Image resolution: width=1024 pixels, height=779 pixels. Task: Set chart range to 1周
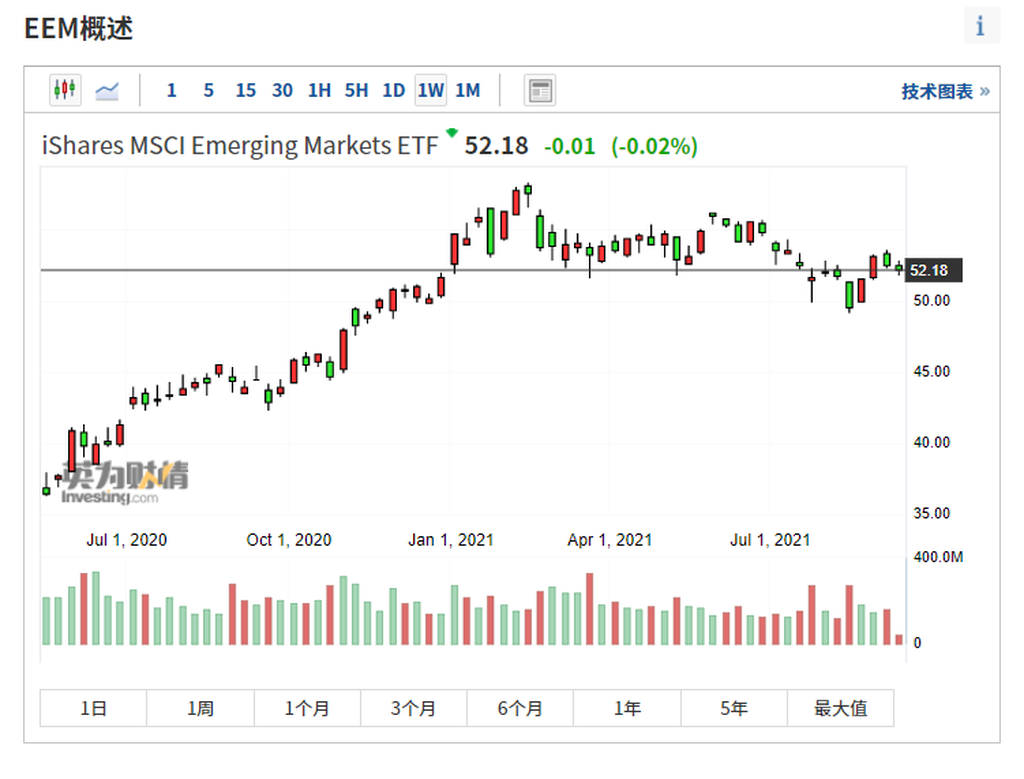pyautogui.click(x=200, y=708)
